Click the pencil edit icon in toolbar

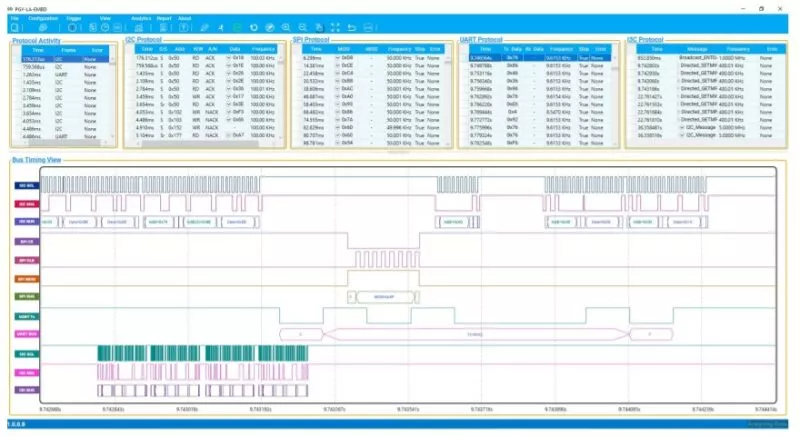coord(205,27)
